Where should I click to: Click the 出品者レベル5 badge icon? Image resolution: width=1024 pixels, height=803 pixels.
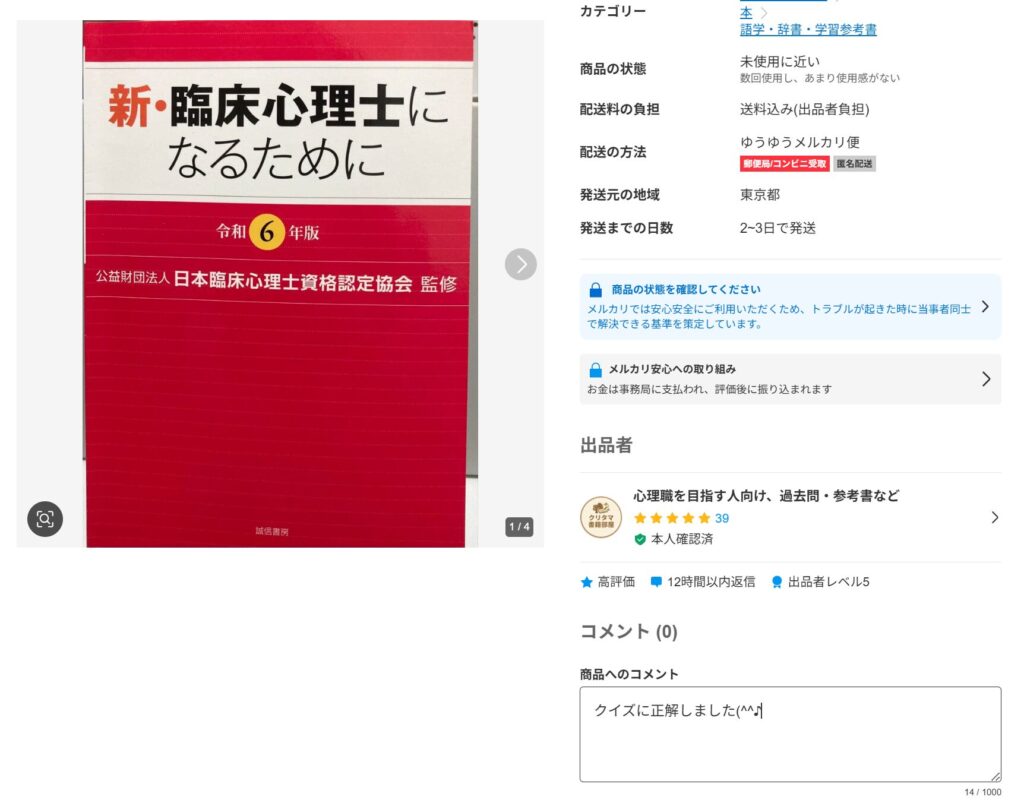coord(776,582)
